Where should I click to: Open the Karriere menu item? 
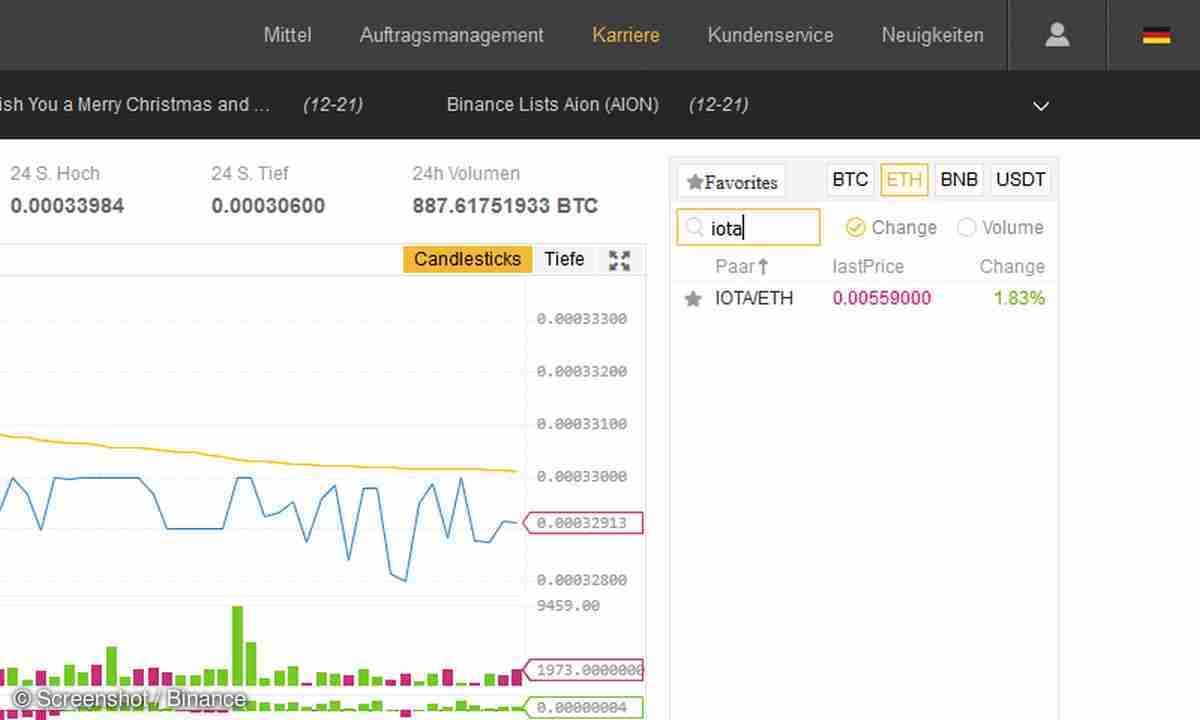tap(625, 35)
